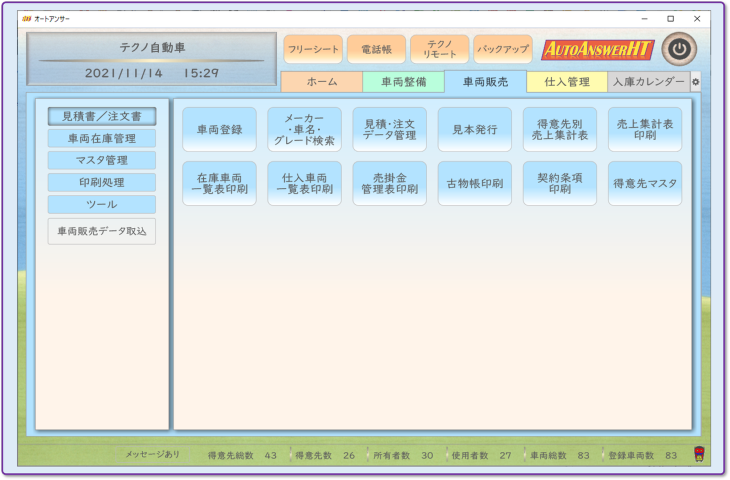Click the red mascot icon in status bar
This screenshot has width=730, height=480.
[x=699, y=454]
